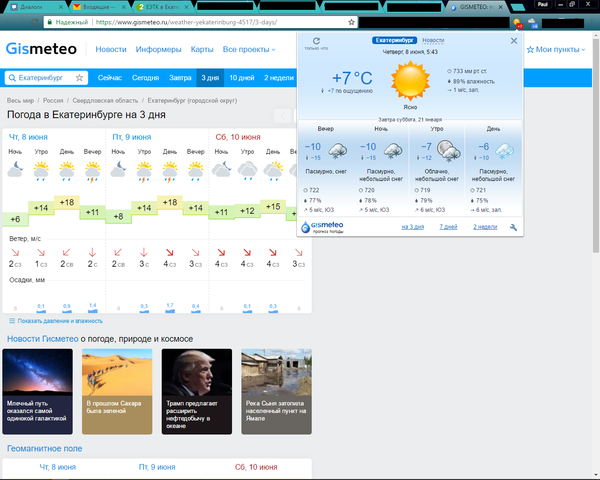
Task: Open geomagnetic Чт, 8 июня column header
Action: (x=57, y=467)
